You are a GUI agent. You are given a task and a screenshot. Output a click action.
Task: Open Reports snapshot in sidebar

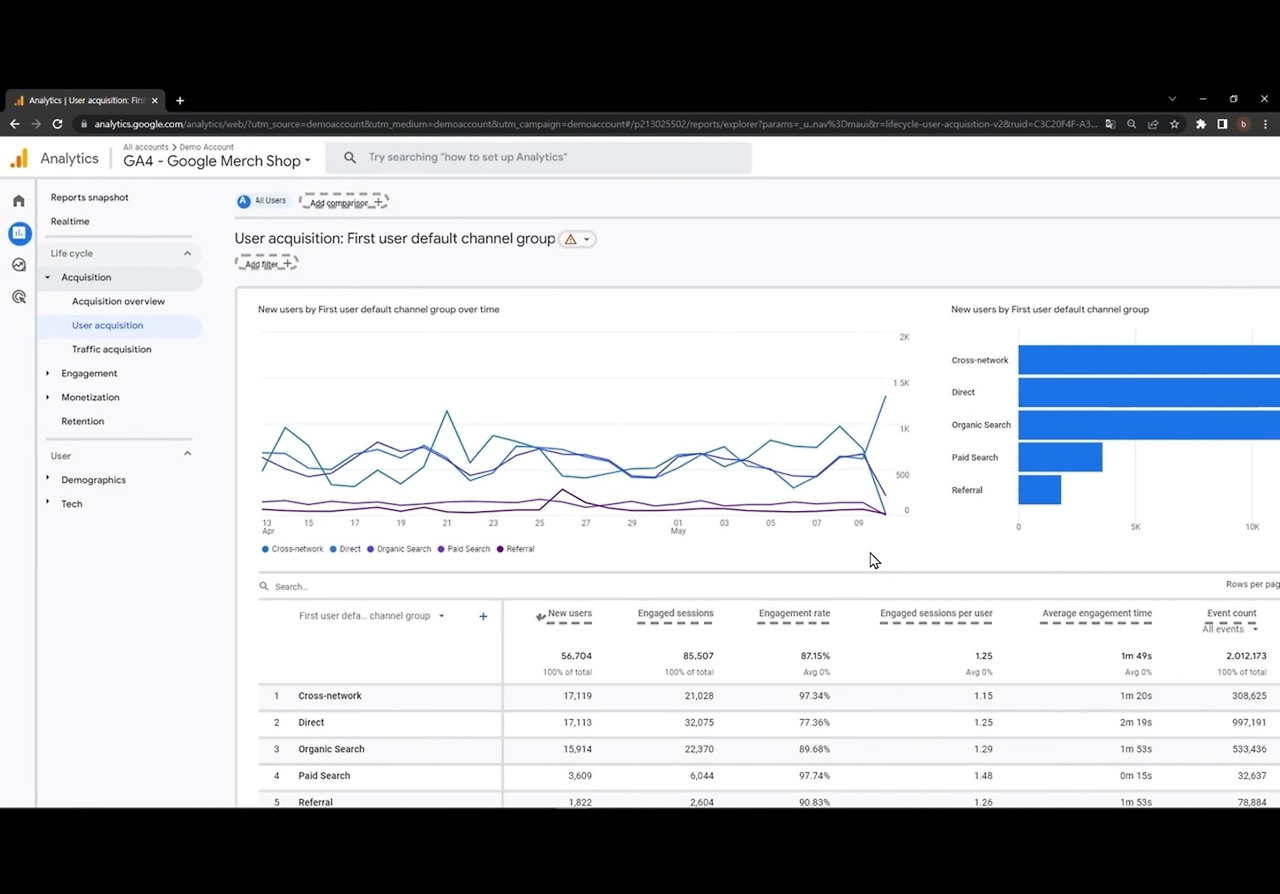point(90,197)
